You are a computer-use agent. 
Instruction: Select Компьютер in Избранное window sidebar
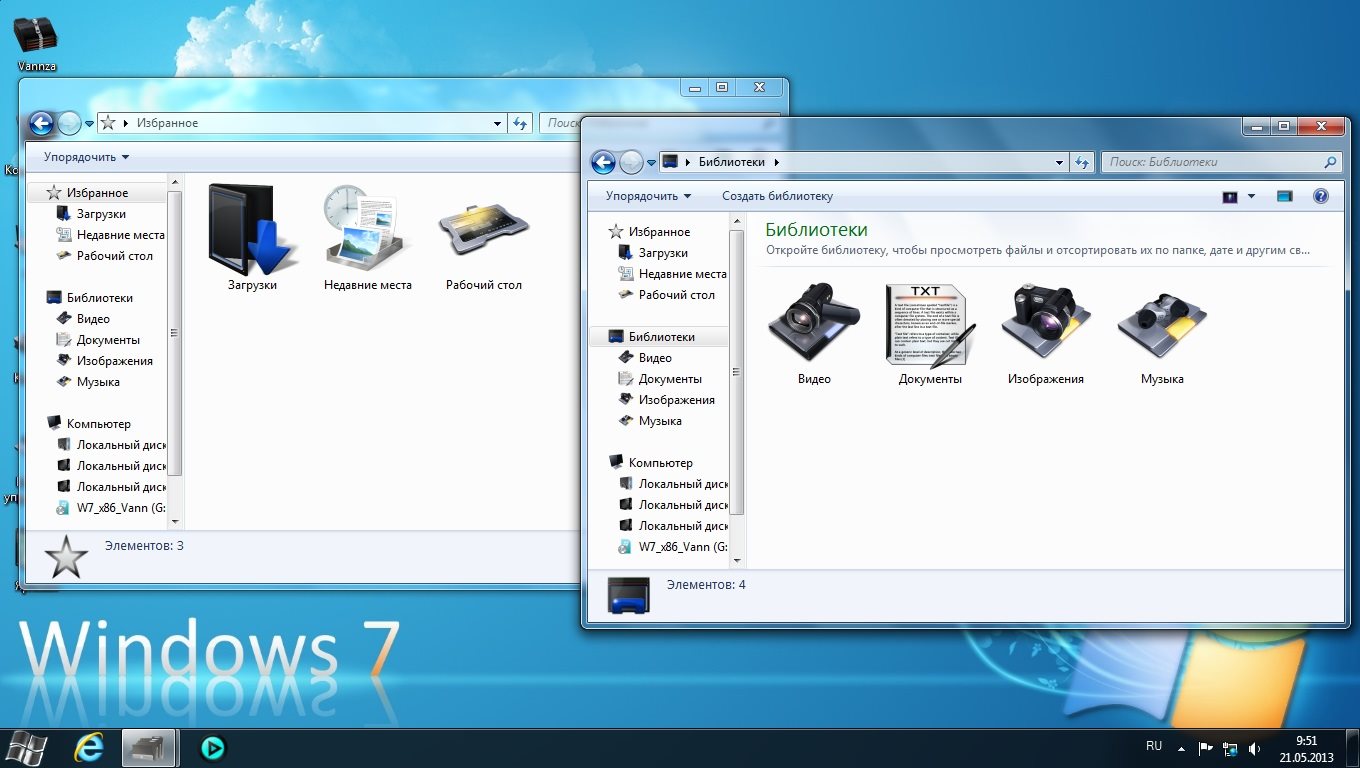click(x=98, y=424)
